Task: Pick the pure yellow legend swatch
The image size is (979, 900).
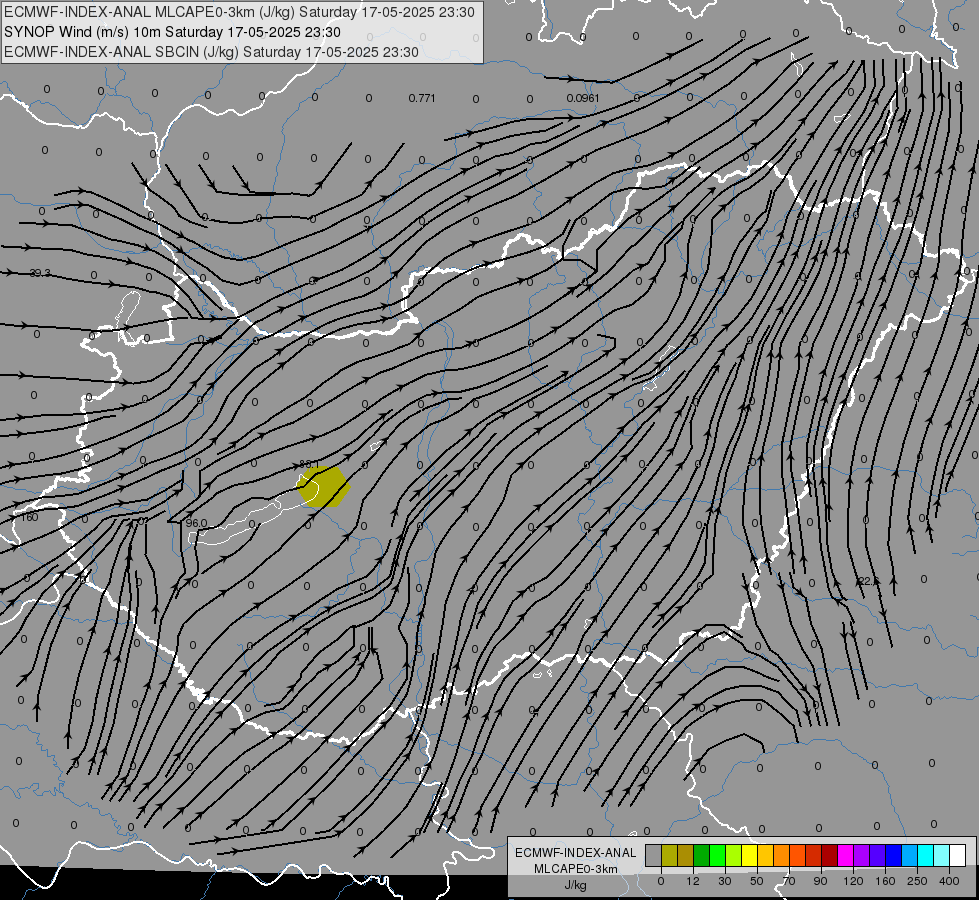Action: pyautogui.click(x=750, y=856)
